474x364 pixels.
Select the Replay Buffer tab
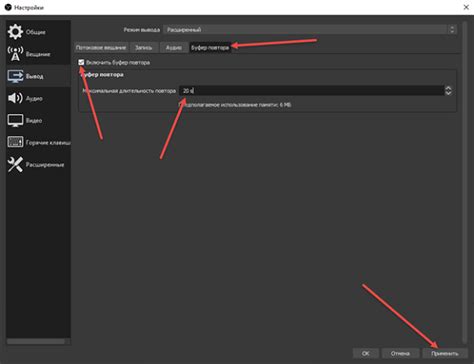[x=210, y=47]
